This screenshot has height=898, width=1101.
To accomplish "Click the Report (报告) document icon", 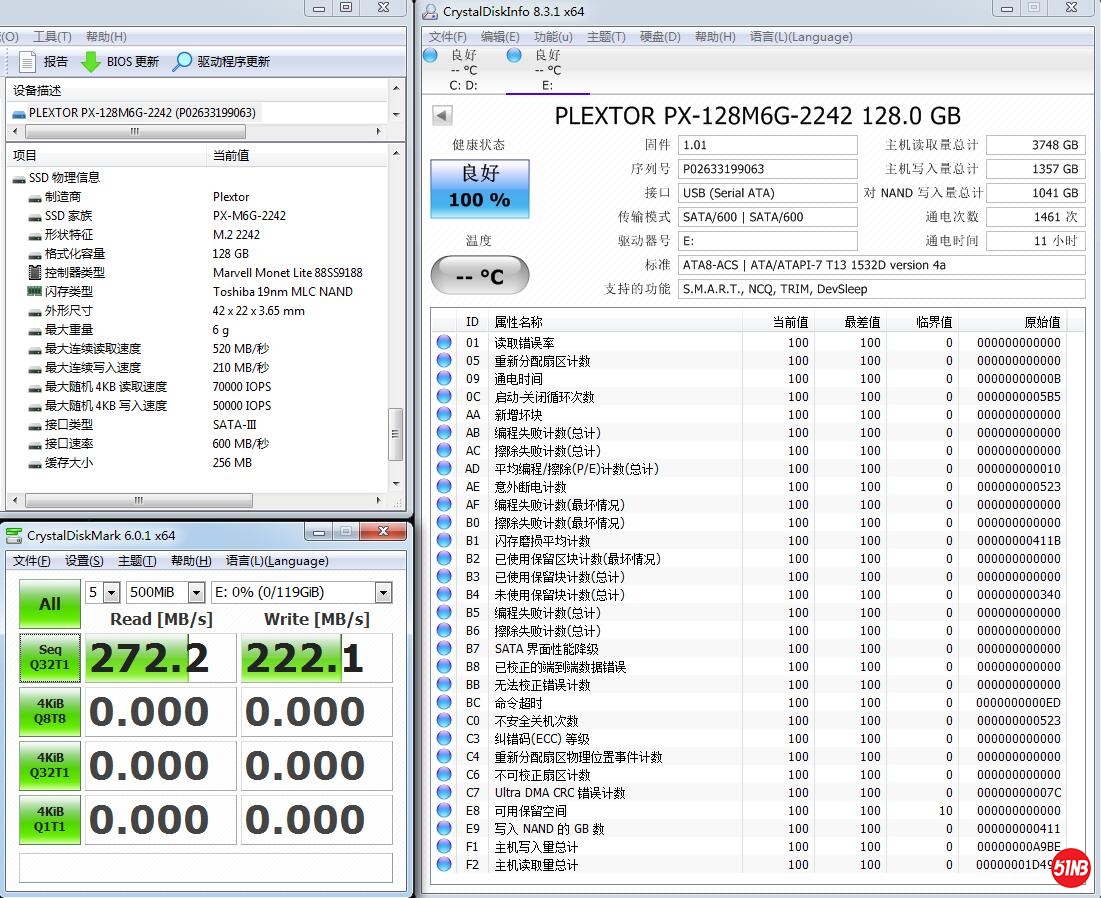I will tap(27, 62).
